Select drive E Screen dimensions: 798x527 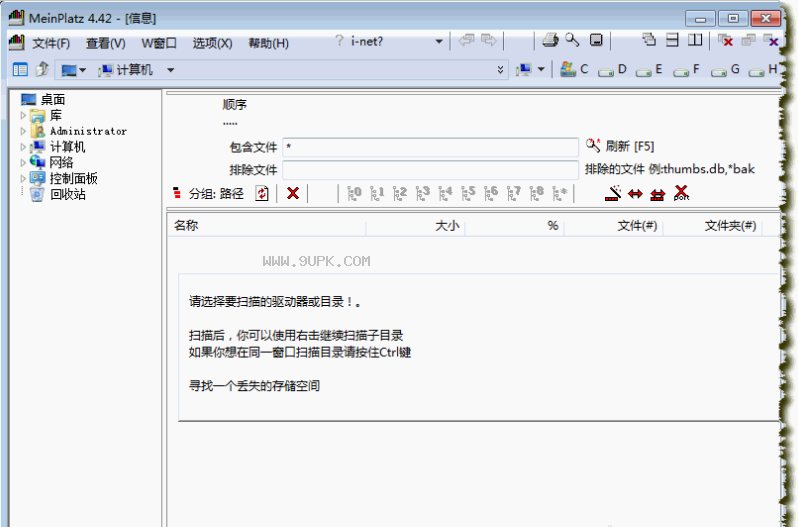pos(649,70)
